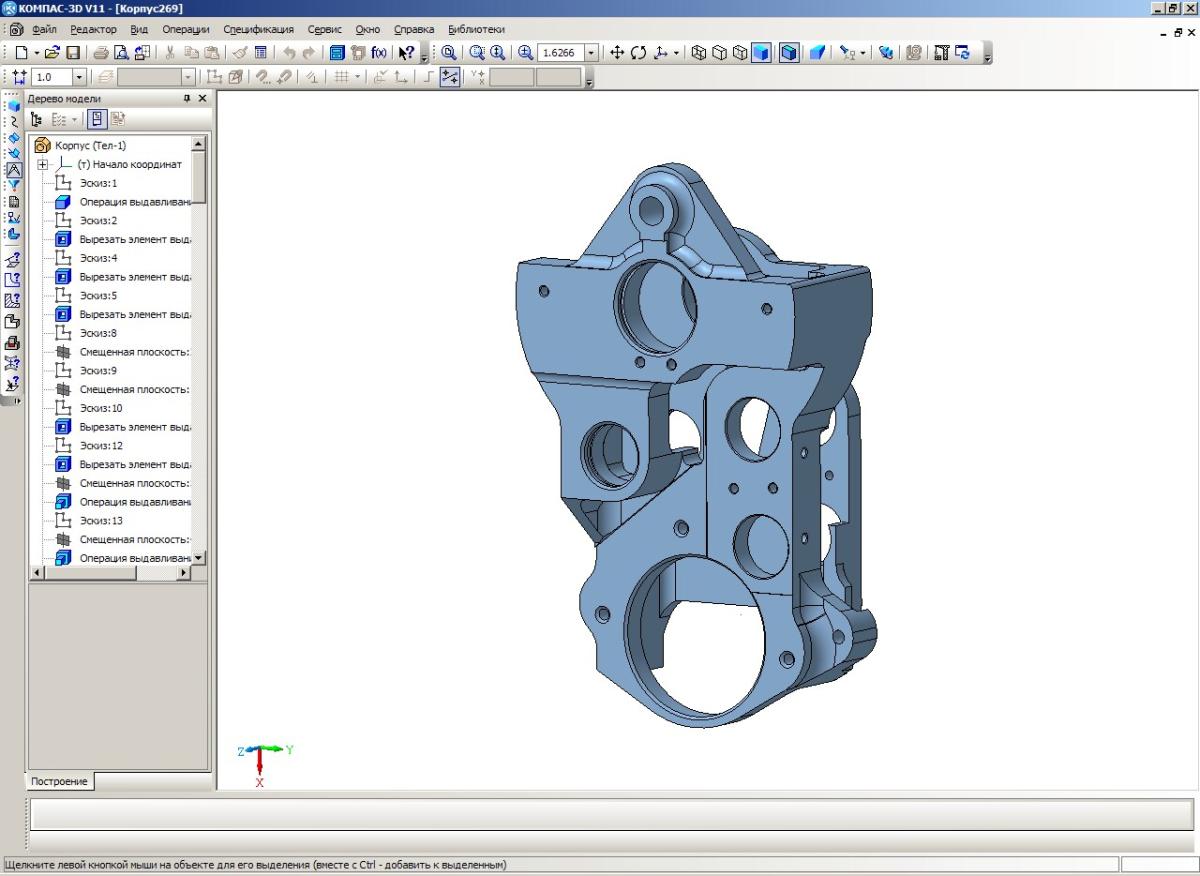The width and height of the screenshot is (1200, 876).
Task: Expand the Начало координат tree node
Action: 43,165
